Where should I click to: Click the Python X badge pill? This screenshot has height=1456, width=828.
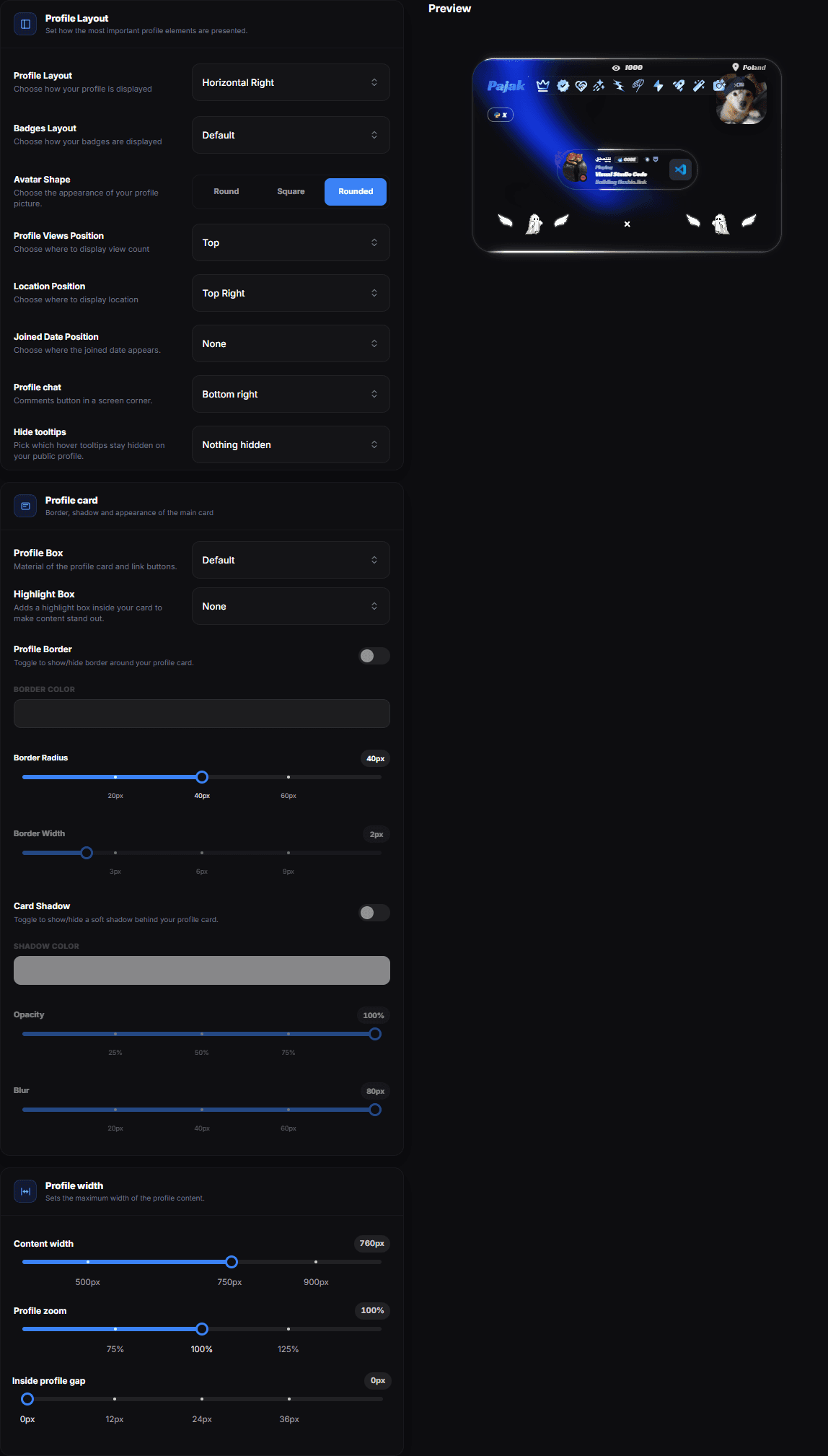pos(501,115)
